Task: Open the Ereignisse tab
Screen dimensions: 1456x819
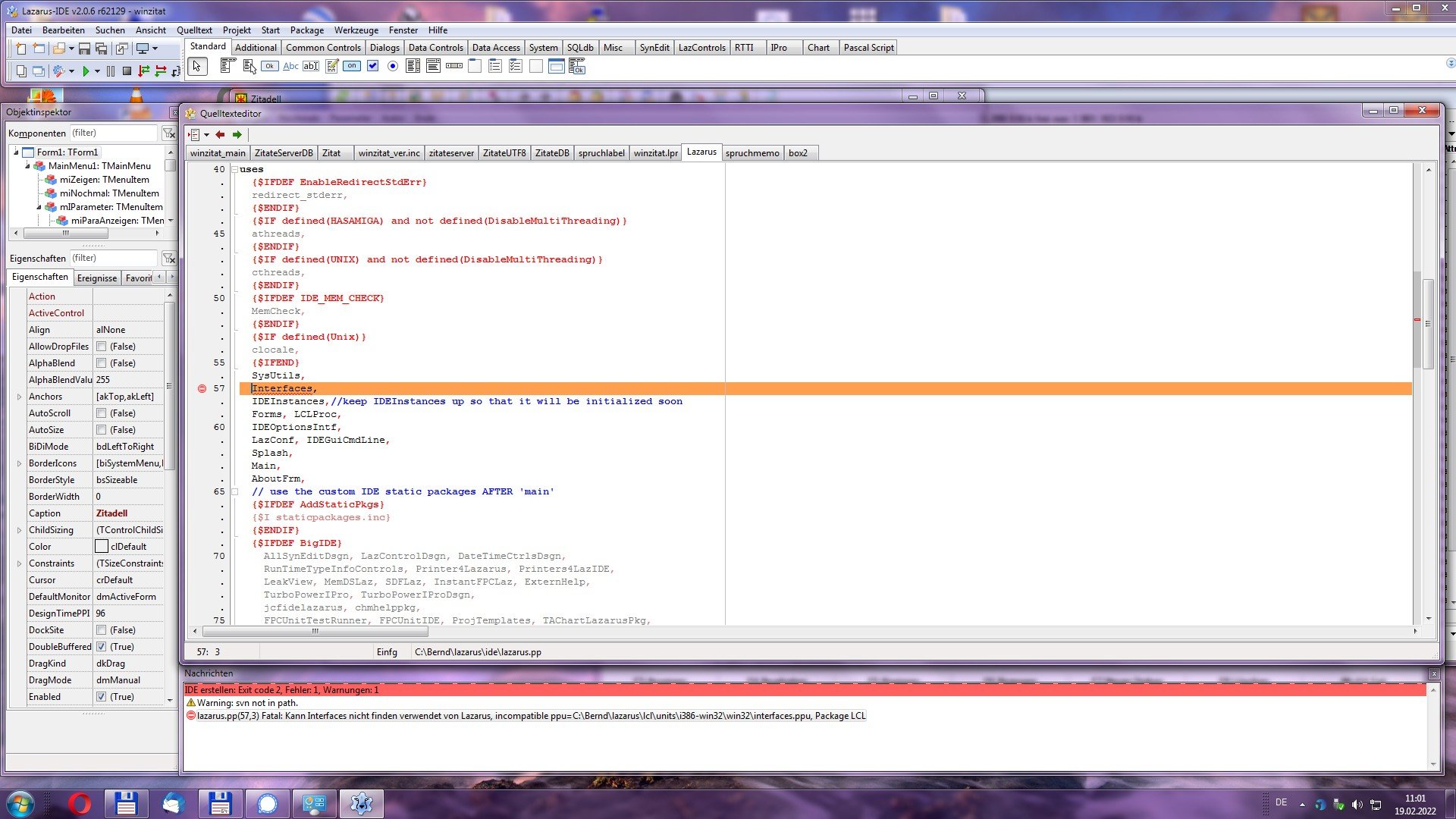Action: pos(97,278)
